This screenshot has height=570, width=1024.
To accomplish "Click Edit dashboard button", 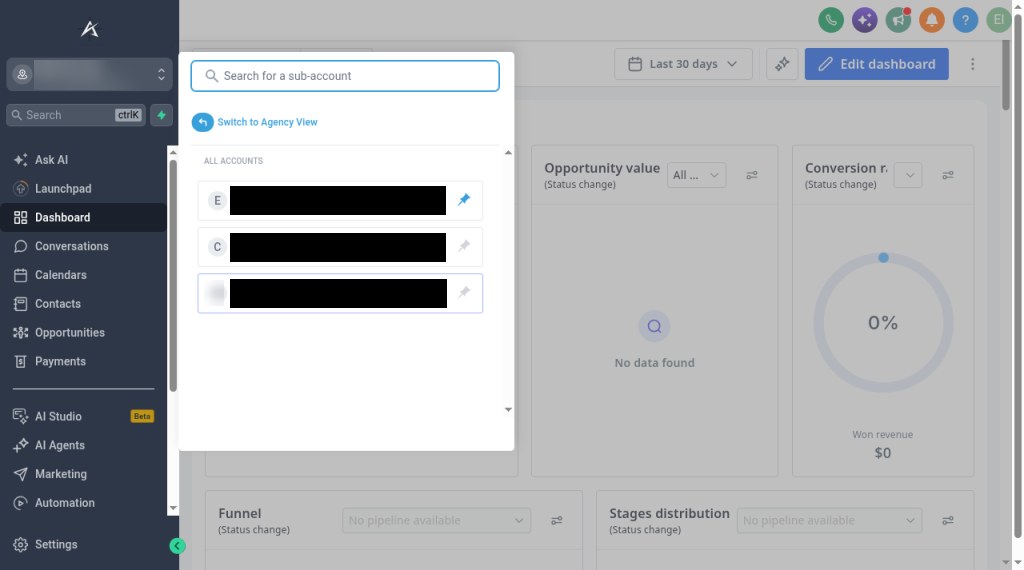I will [x=876, y=64].
